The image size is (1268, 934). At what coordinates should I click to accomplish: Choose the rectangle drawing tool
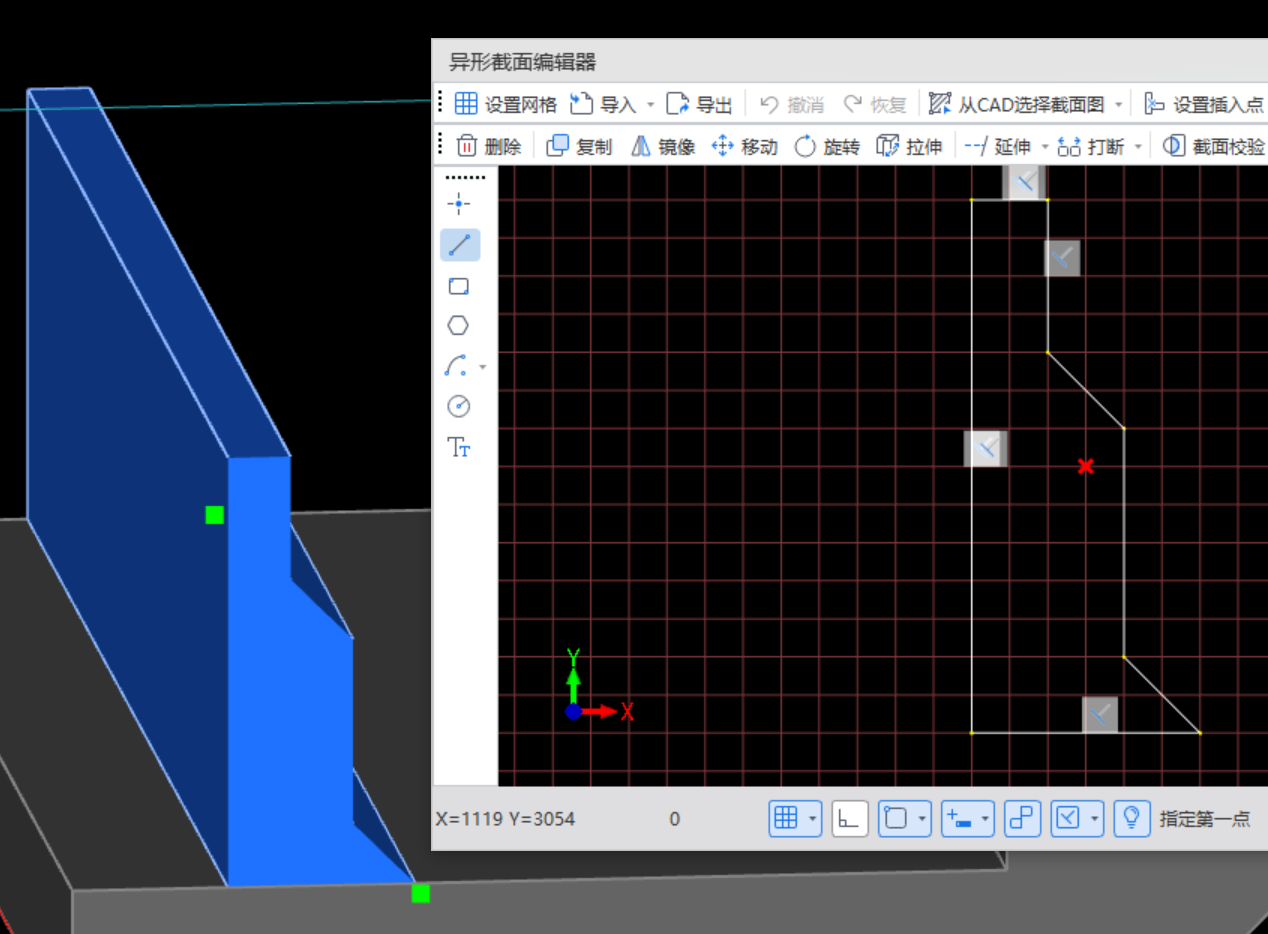459,286
